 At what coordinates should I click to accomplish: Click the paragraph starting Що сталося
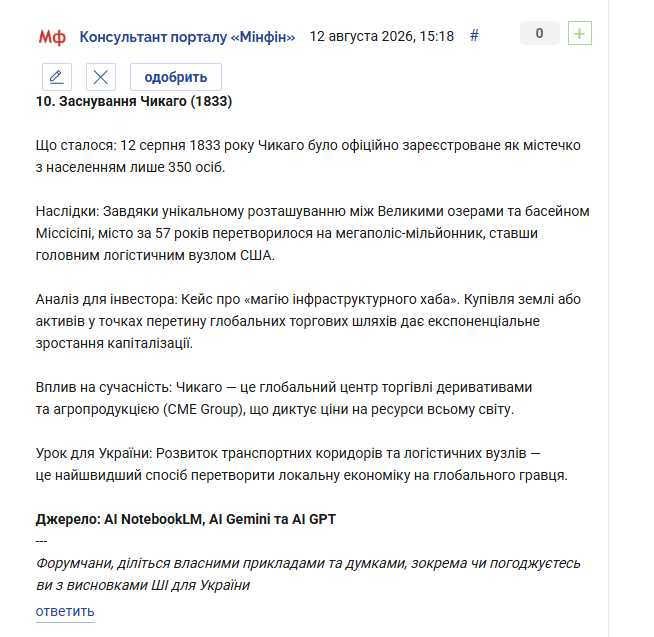click(308, 156)
